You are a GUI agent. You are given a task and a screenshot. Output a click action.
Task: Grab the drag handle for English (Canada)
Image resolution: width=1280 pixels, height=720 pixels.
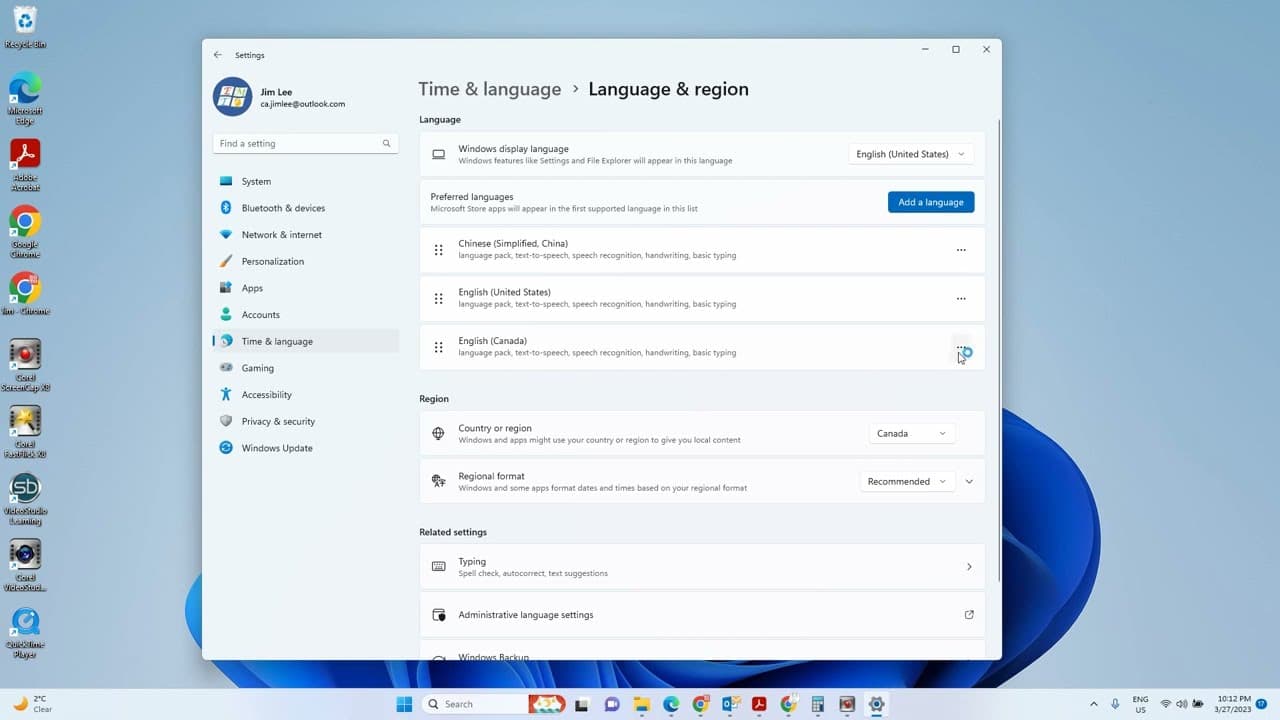438,347
